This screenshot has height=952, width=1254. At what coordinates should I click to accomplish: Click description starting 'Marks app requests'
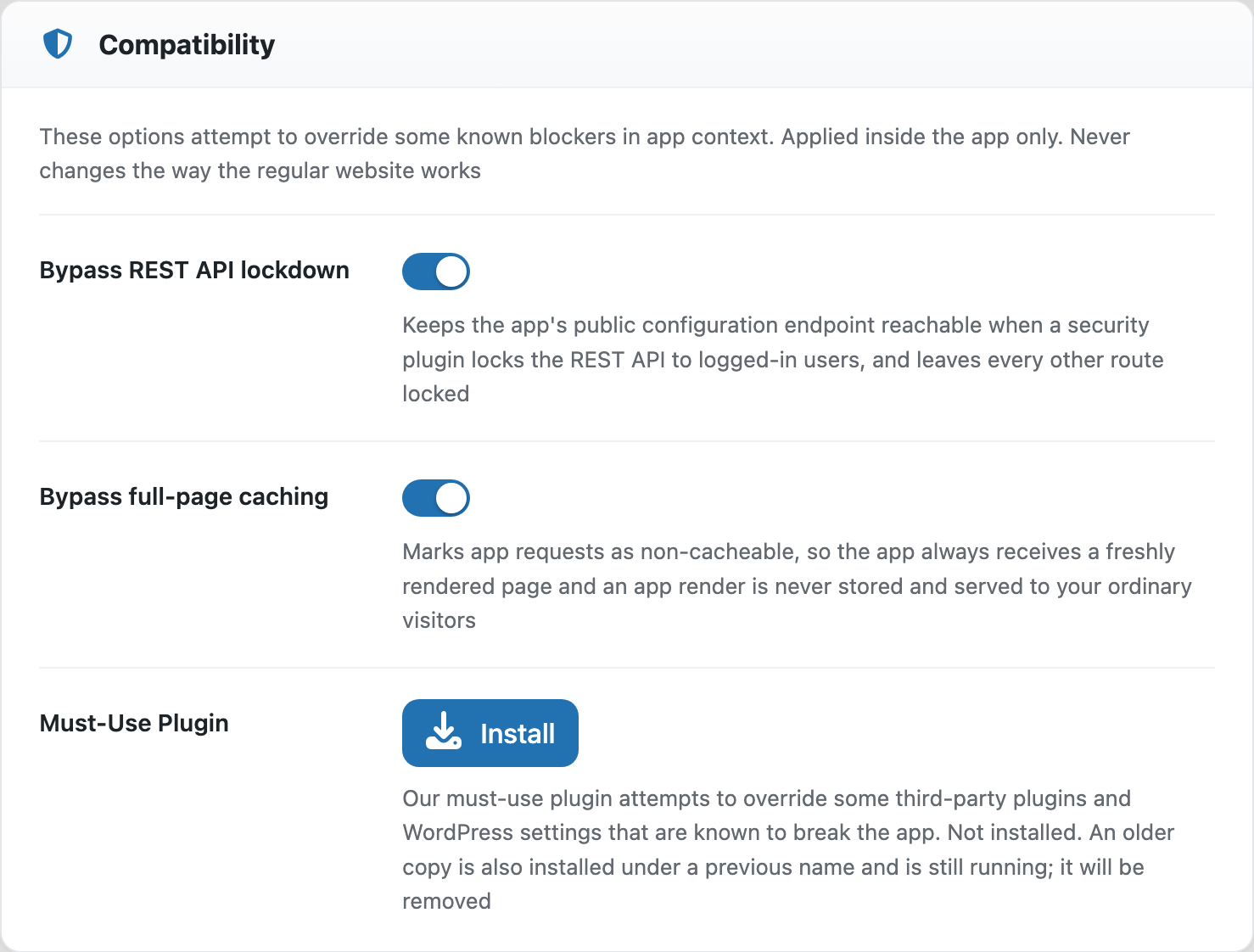797,585
